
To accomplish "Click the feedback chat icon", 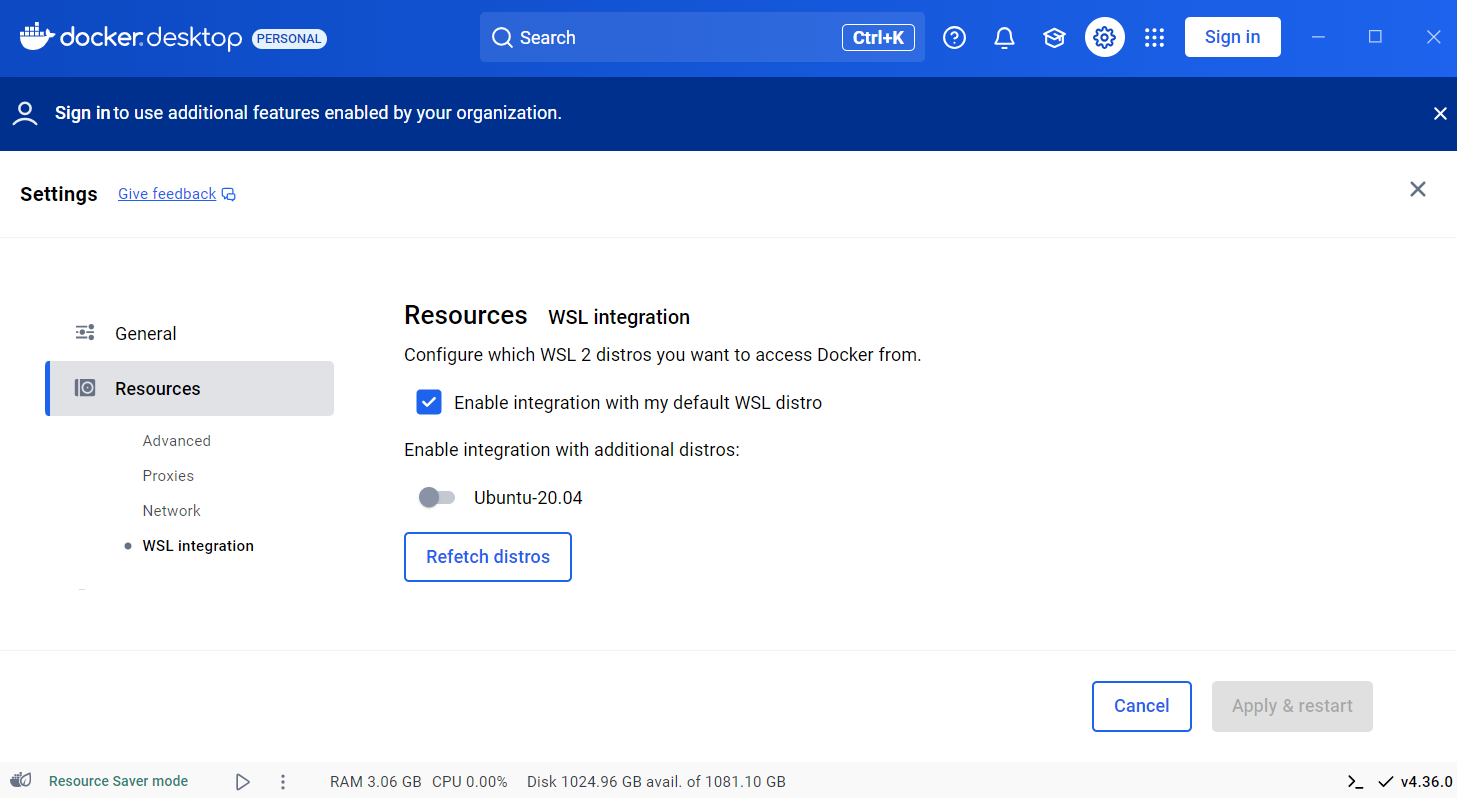I will pos(229,194).
